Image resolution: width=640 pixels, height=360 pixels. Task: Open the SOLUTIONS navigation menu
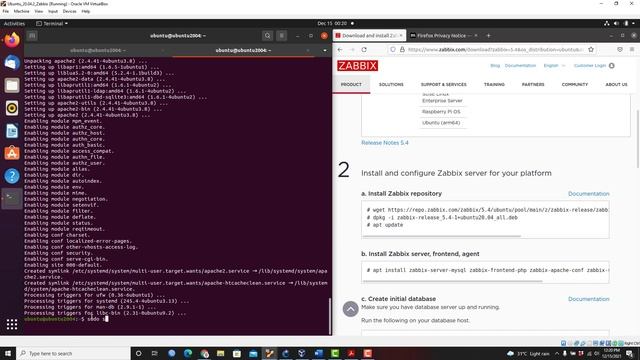[391, 84]
